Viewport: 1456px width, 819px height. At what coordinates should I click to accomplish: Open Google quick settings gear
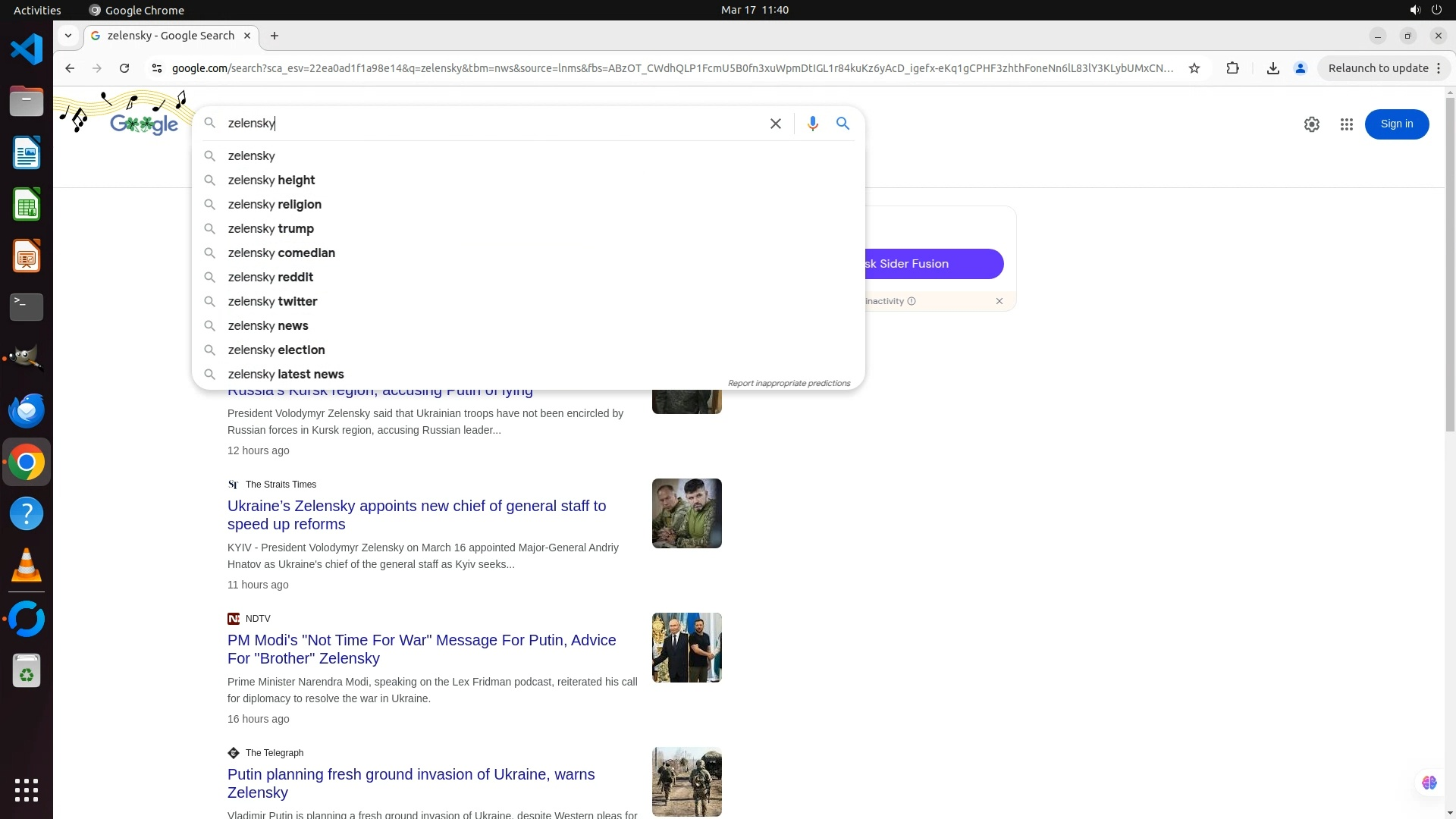[1311, 124]
